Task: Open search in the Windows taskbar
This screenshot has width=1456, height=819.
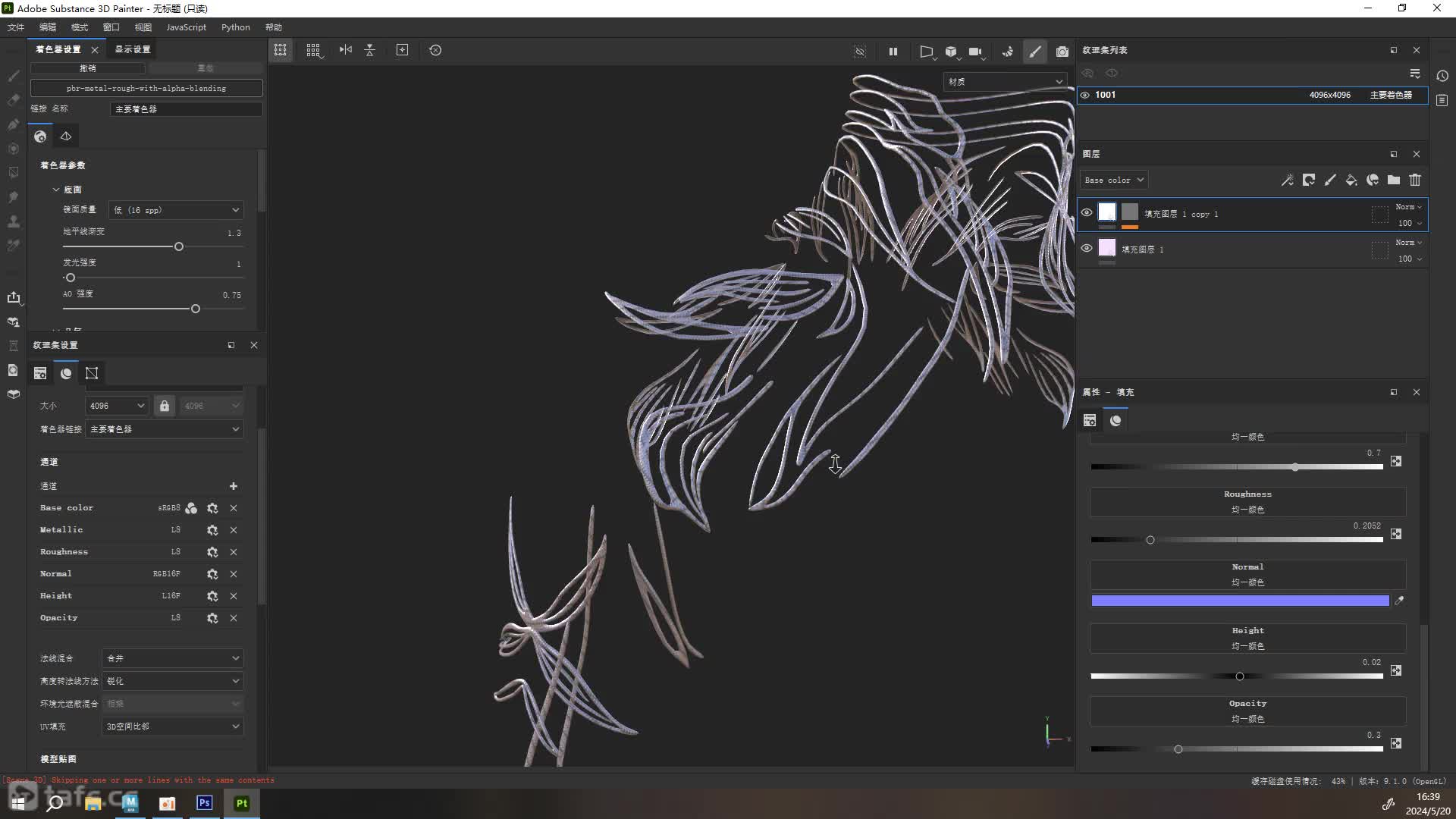Action: pos(55,803)
